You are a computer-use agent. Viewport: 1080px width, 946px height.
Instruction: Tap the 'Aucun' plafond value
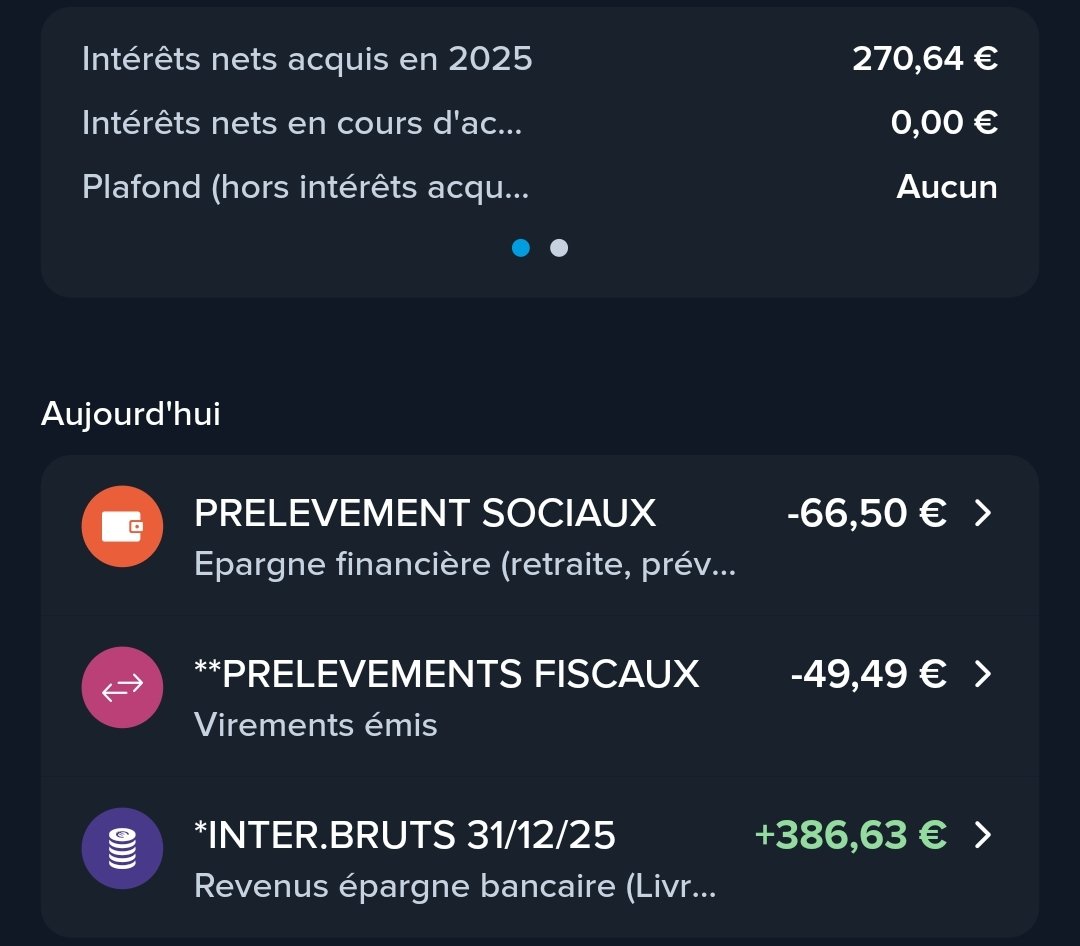(x=947, y=187)
